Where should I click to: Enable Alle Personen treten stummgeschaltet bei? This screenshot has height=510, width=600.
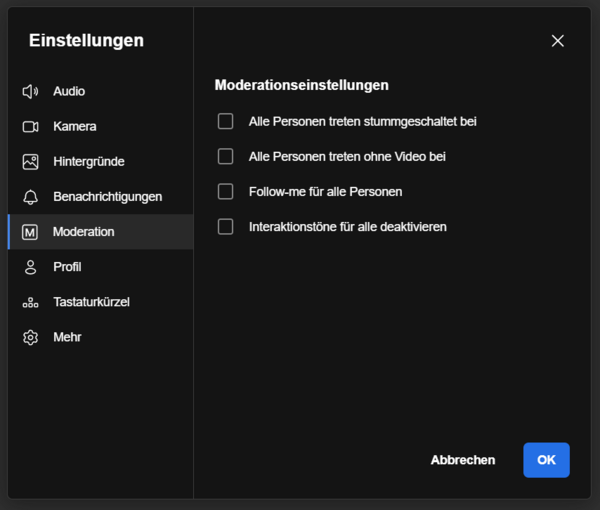(225, 121)
